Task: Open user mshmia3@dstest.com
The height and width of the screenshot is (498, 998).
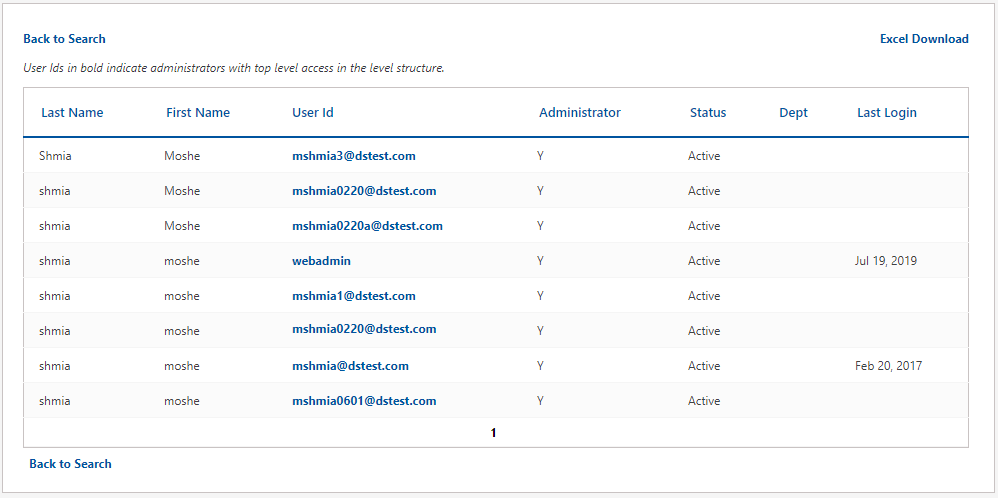Action: click(353, 156)
